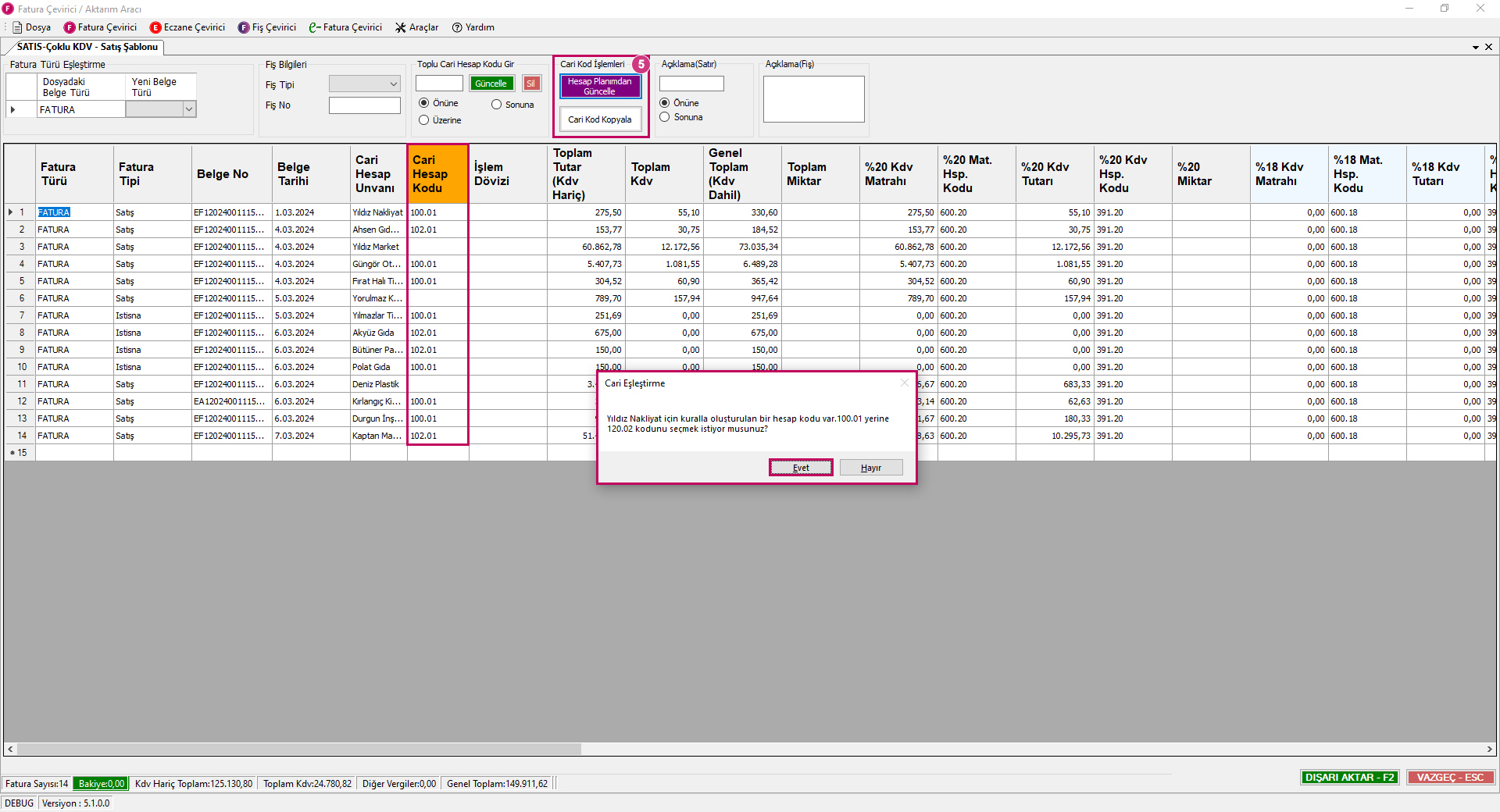Select row 1 via its arrow indicator
This screenshot has height=812, width=1500.
pos(11,212)
